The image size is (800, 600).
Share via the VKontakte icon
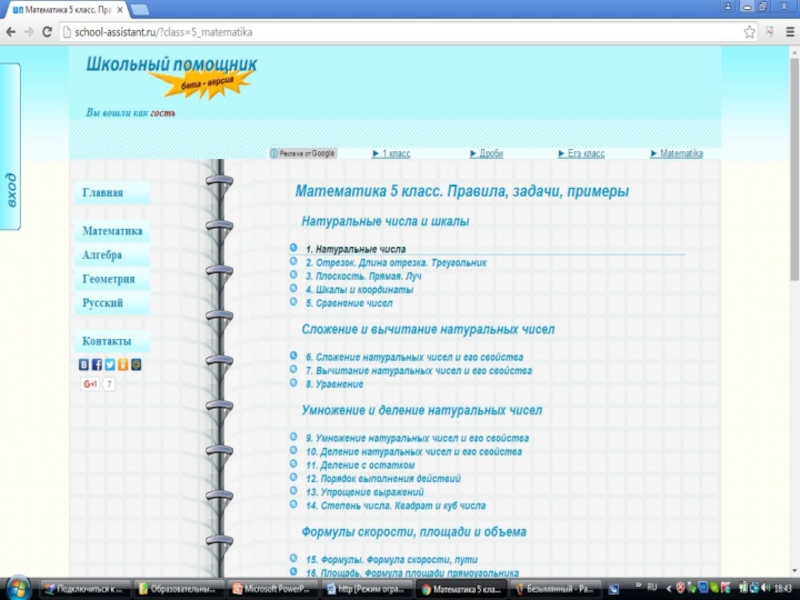point(84,364)
